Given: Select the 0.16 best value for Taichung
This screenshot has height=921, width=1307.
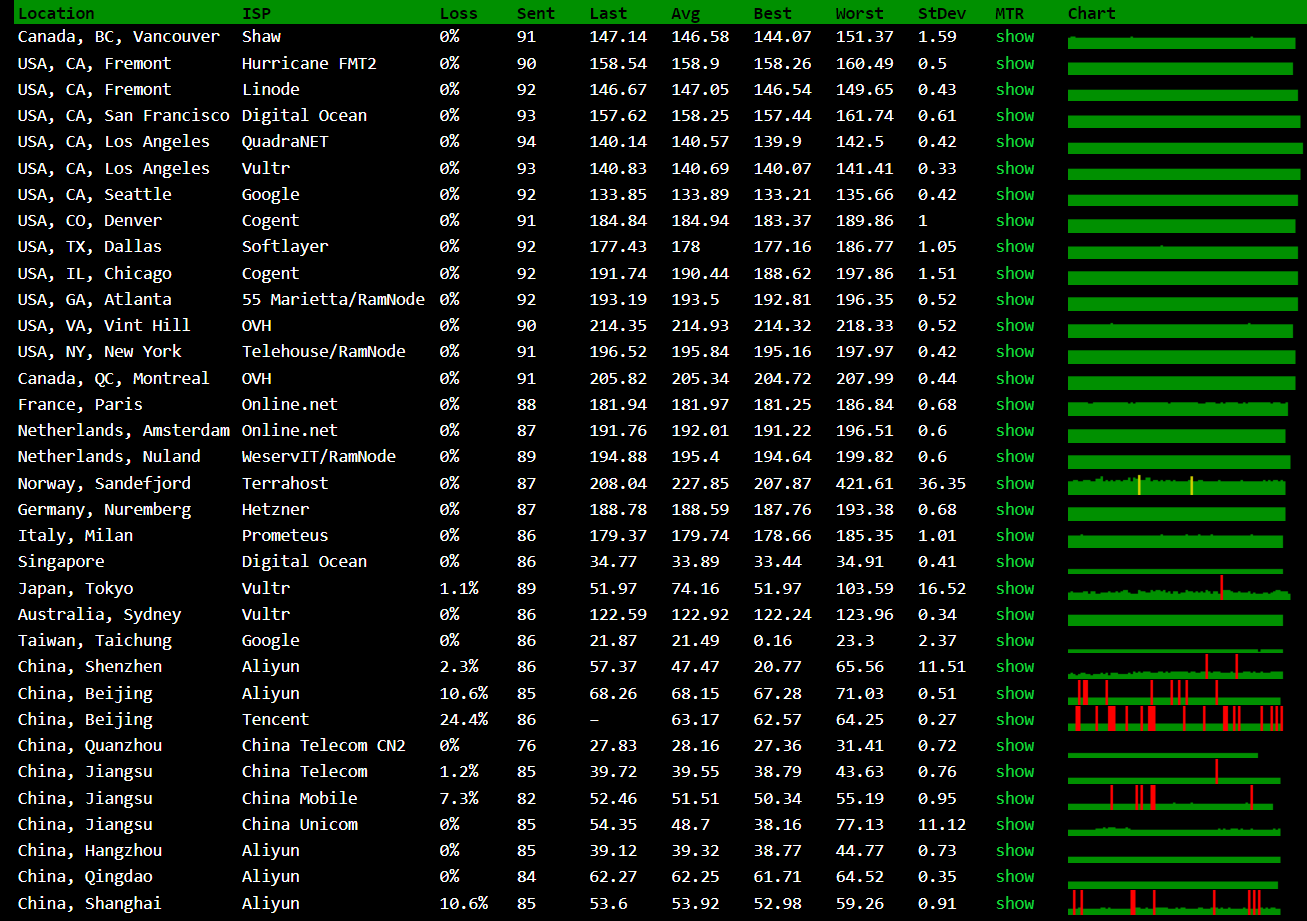Looking at the screenshot, I should [773, 640].
